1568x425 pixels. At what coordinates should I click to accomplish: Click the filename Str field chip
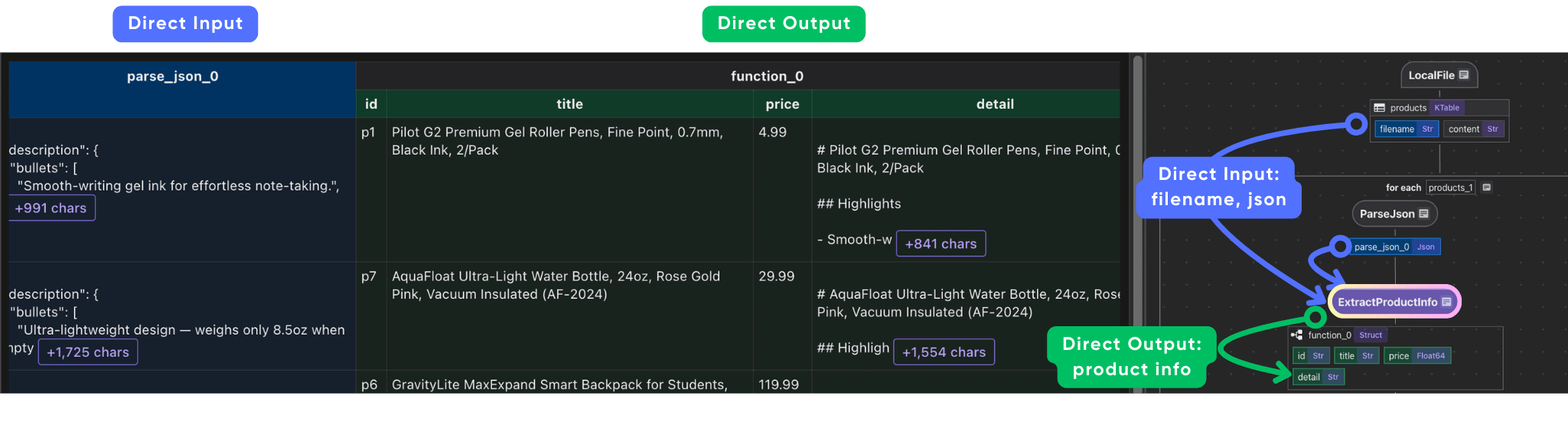[x=1406, y=129]
